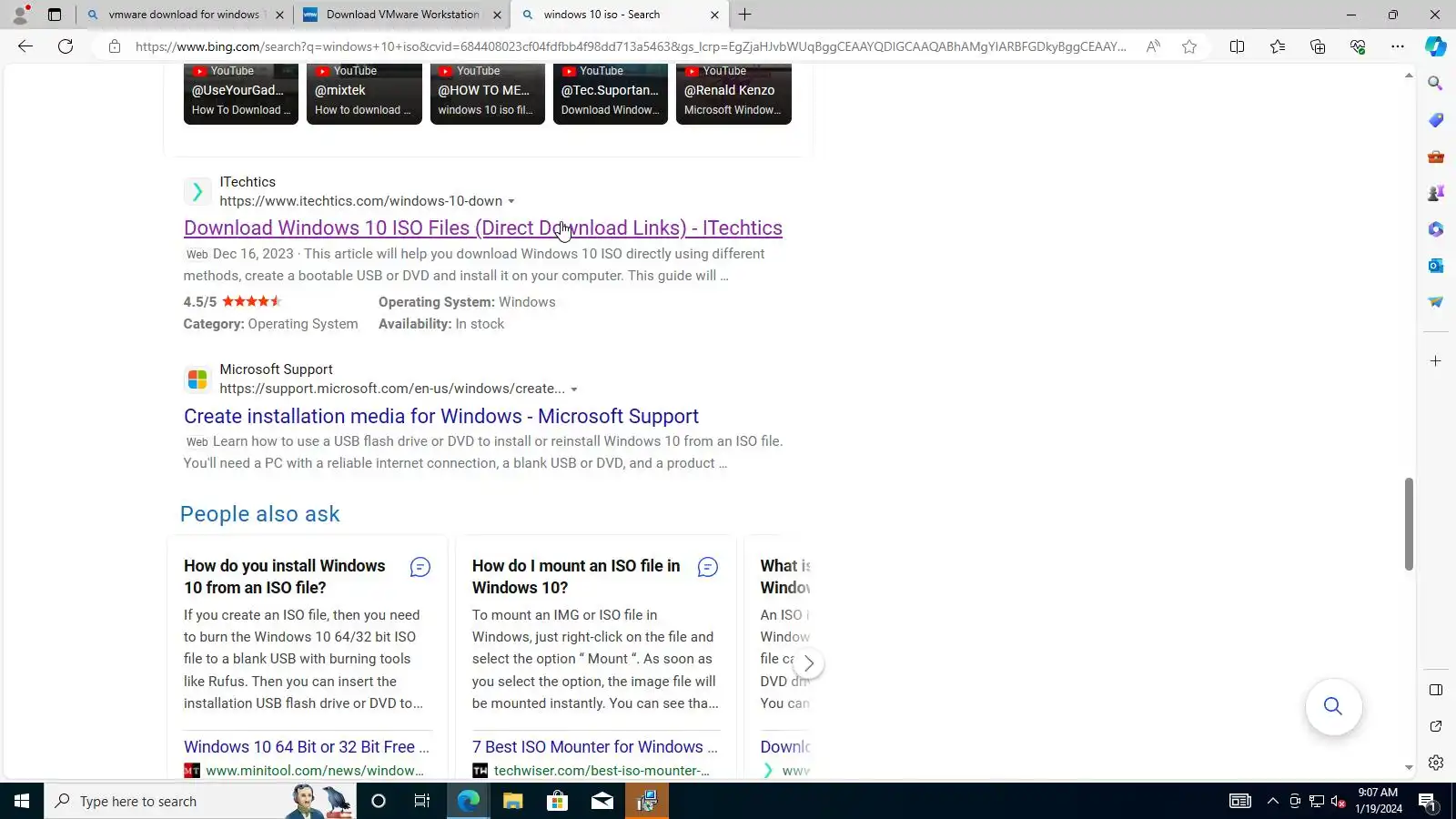Open the sidebar Search icon
This screenshot has width=1456, height=819.
[x=1436, y=84]
